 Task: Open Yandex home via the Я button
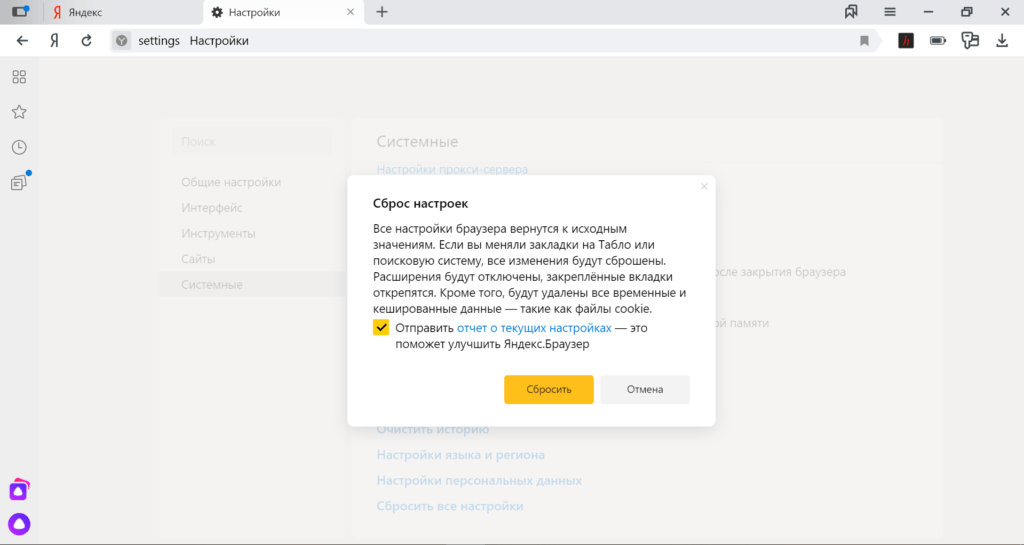coord(54,40)
